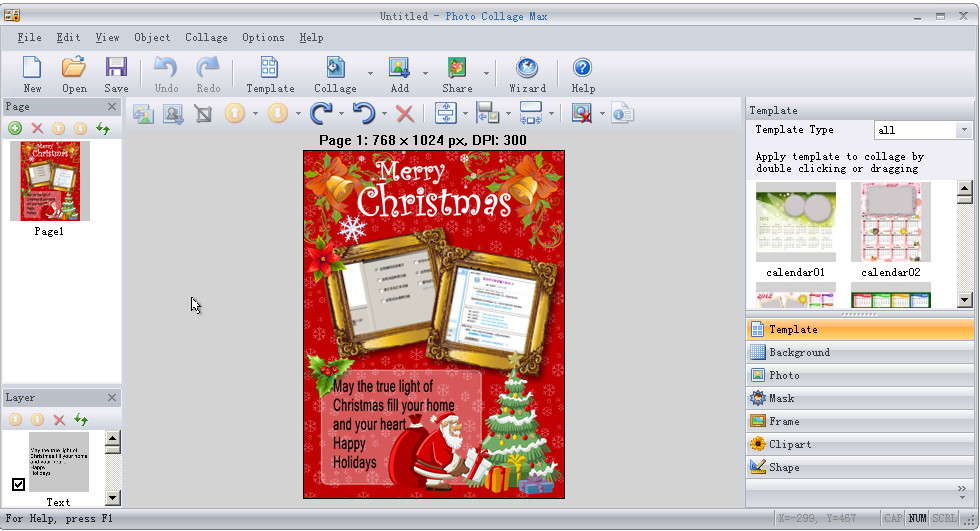Click the properties info icon
This screenshot has height=531, width=980.
point(622,114)
